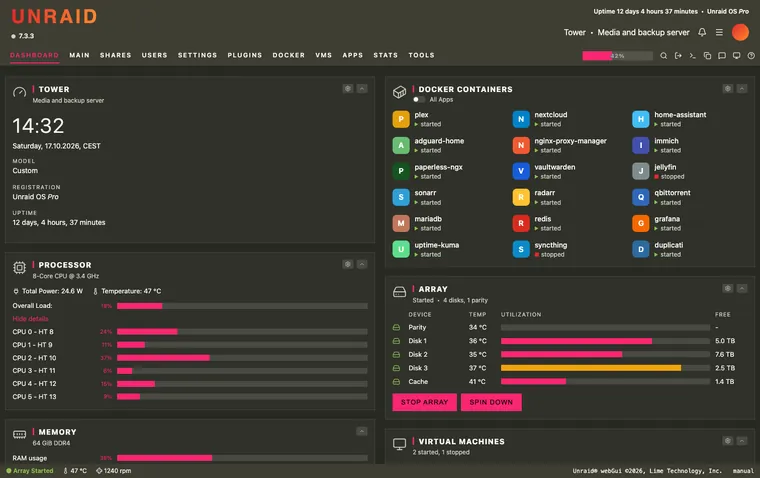The height and width of the screenshot is (478, 760).
Task: Click the home-assistant container icon
Action: (641, 119)
